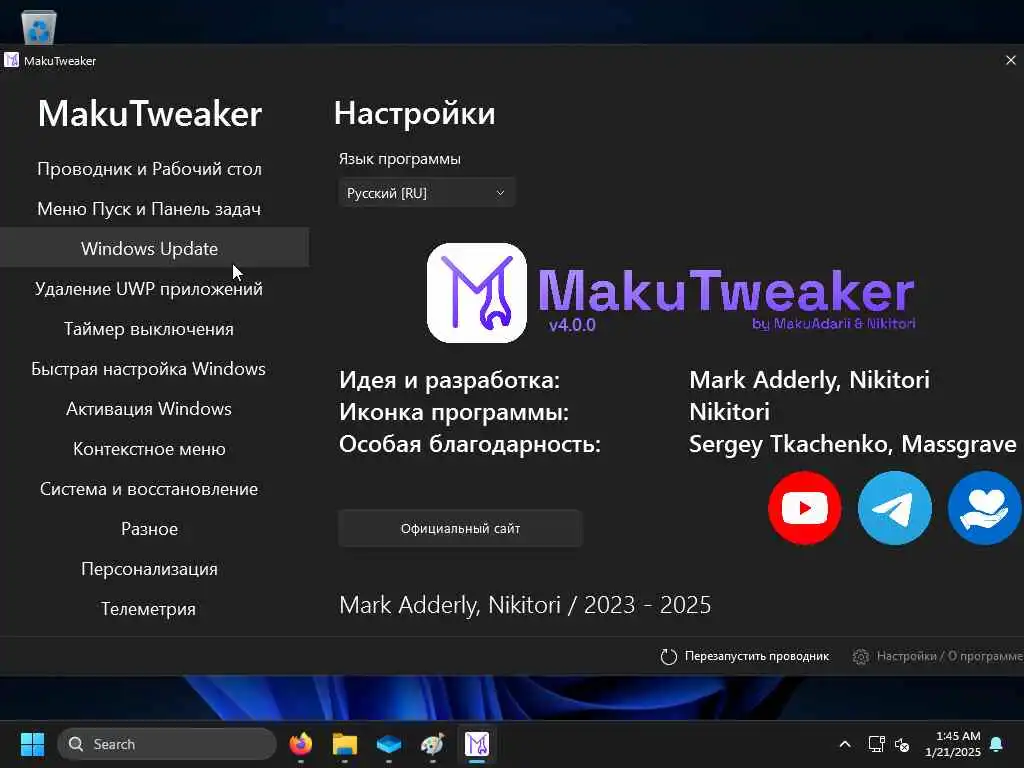Go to Таймер выключения section
Viewport: 1024px width, 768px height.
pos(149,329)
